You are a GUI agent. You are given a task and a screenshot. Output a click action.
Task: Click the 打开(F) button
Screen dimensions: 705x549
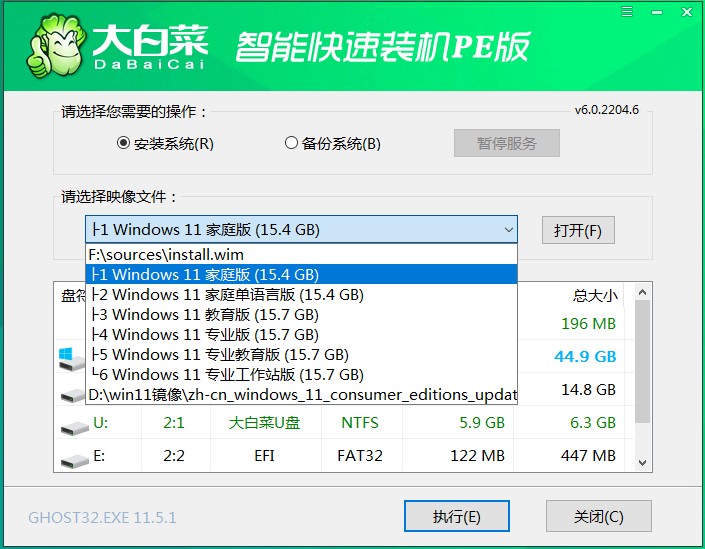[x=578, y=230]
